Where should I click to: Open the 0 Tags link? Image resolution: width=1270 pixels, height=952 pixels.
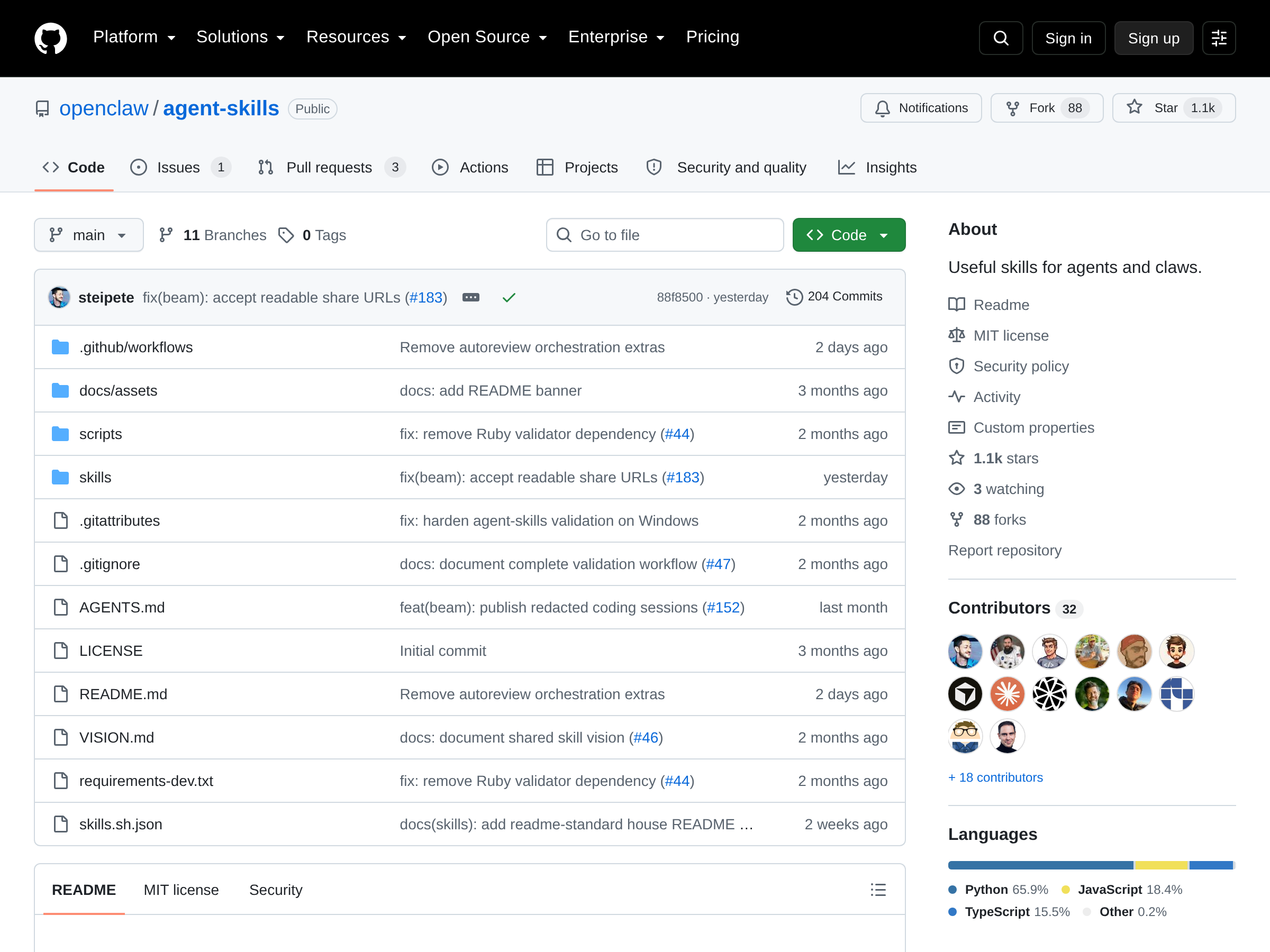tap(312, 235)
